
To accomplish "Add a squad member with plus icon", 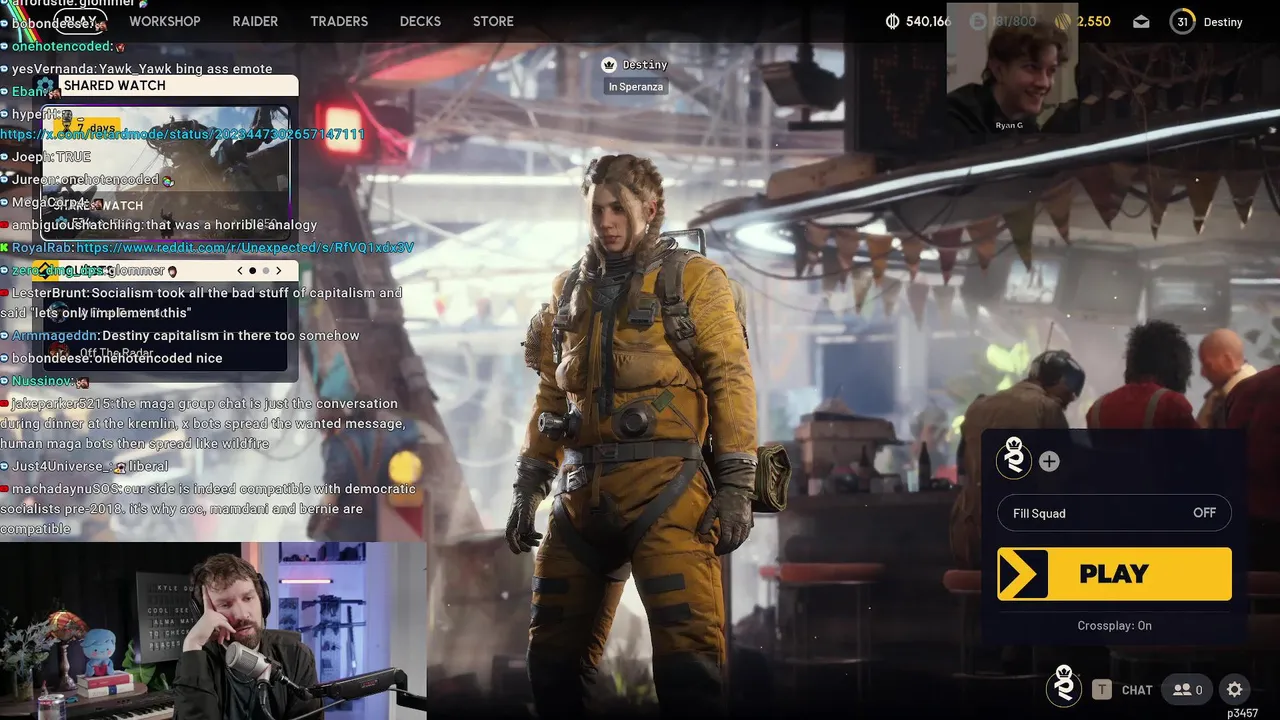I will 1049,461.
